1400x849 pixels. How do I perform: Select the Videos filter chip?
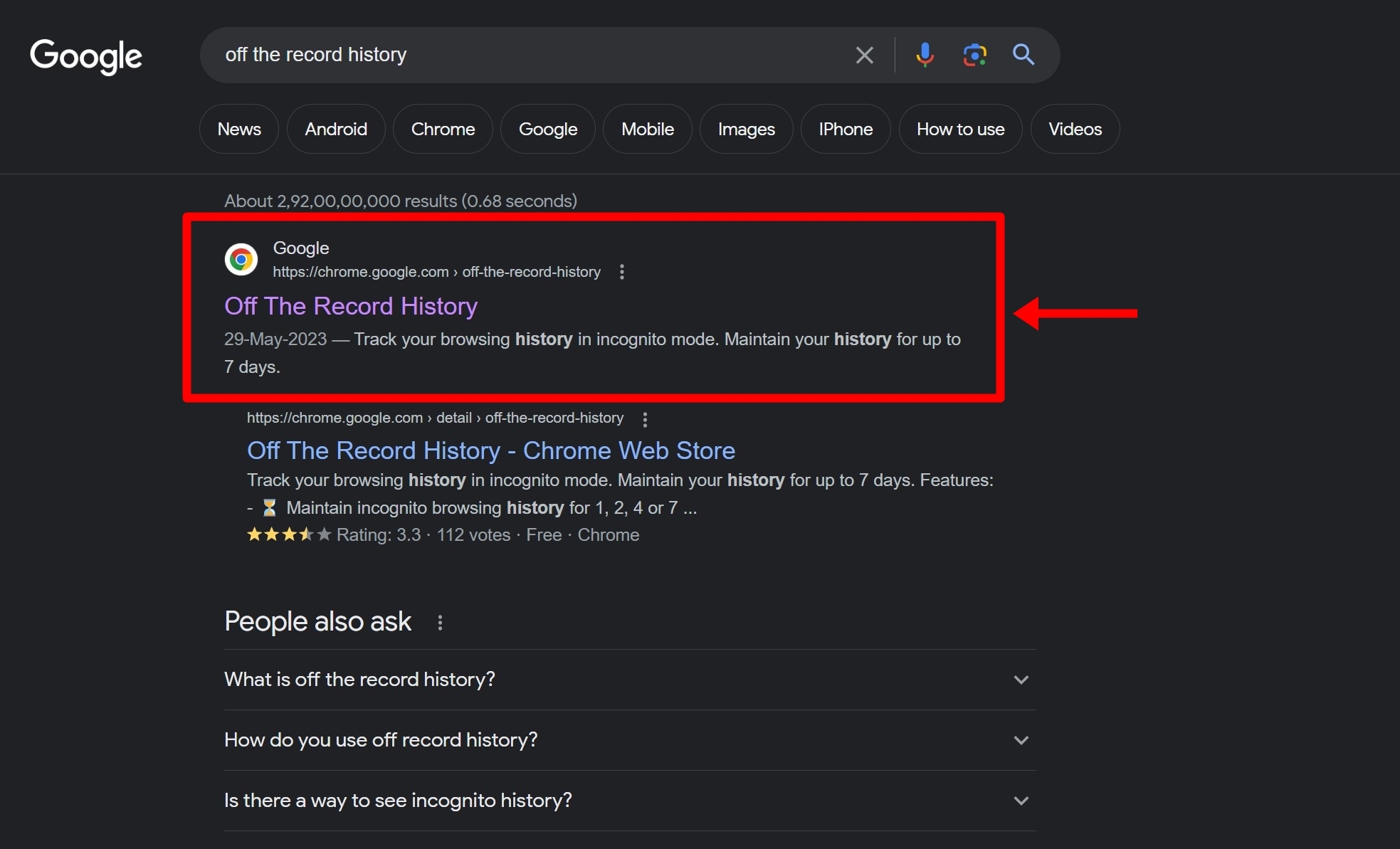click(x=1075, y=129)
